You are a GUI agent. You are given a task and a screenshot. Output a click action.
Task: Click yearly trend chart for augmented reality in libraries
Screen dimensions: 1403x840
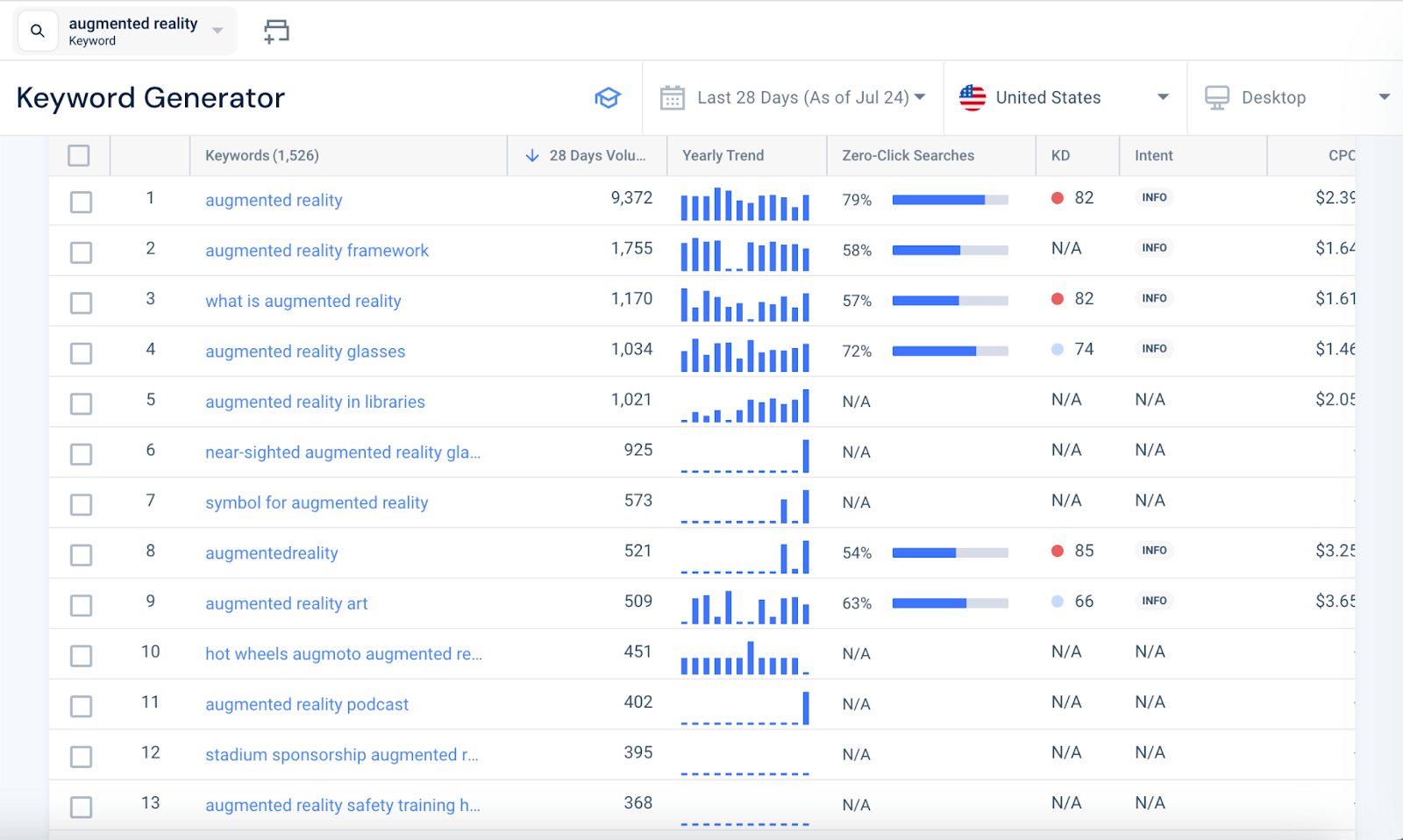tap(744, 406)
